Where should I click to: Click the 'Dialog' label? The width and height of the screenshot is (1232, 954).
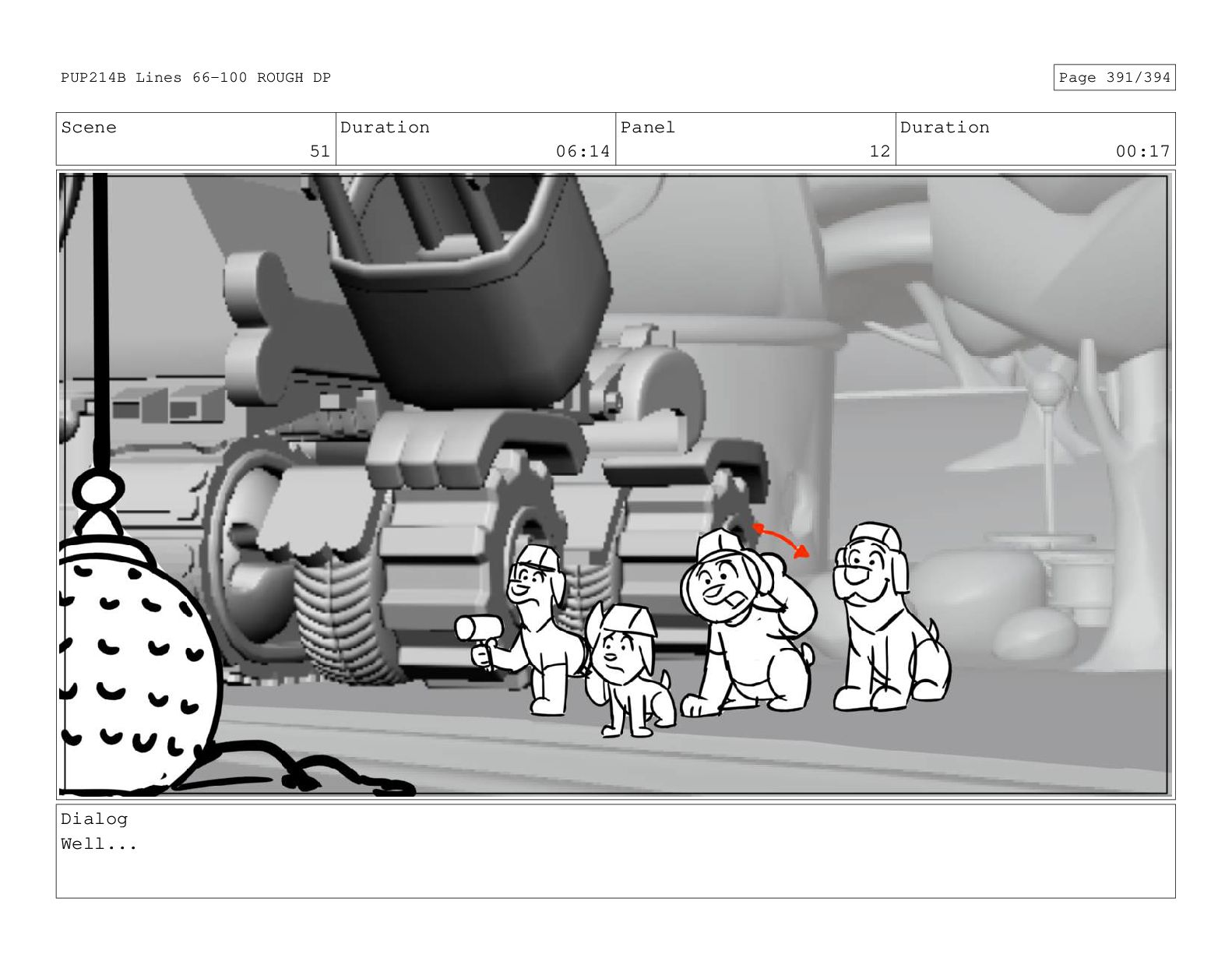point(94,818)
